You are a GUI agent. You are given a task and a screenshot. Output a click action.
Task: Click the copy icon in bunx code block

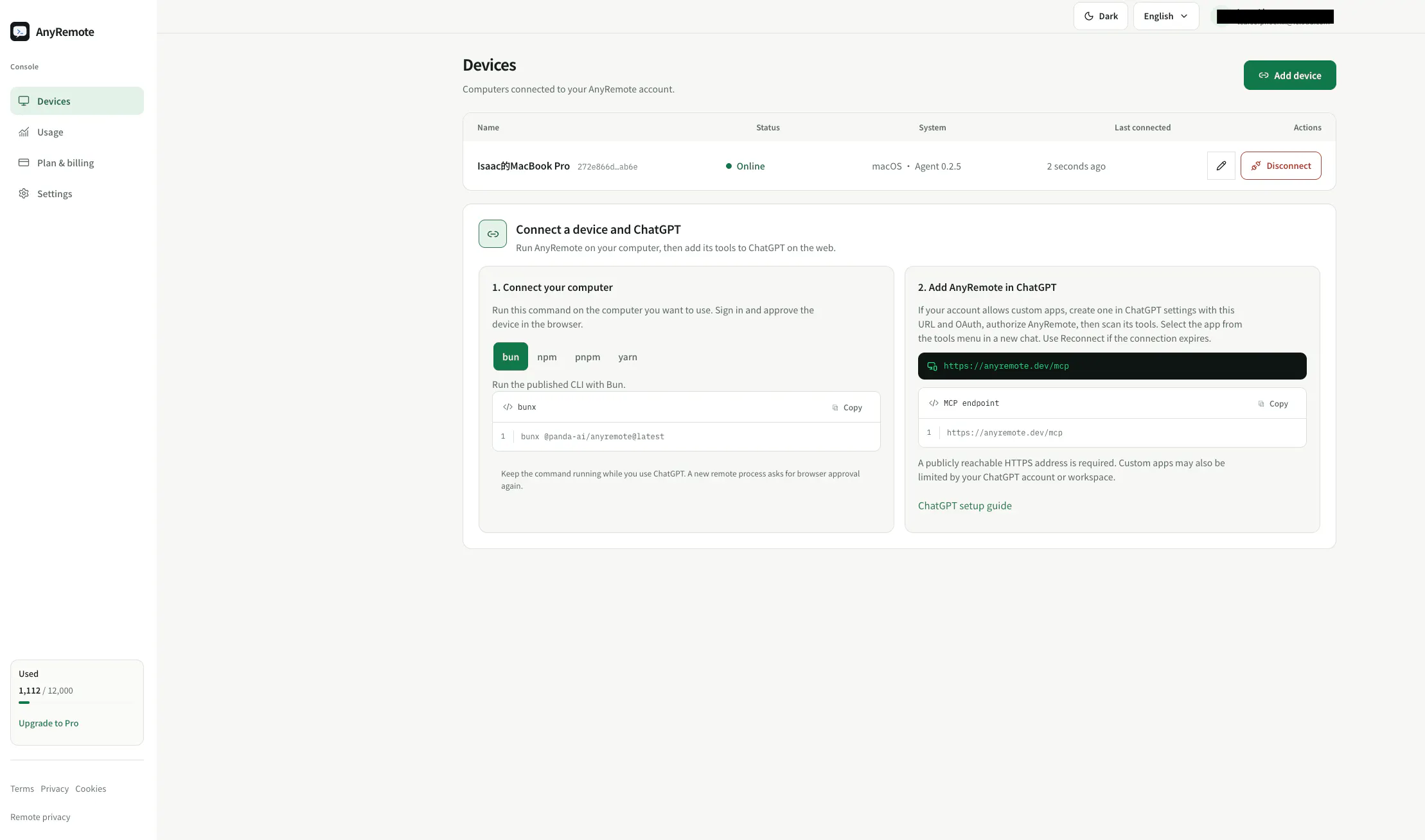click(x=835, y=408)
